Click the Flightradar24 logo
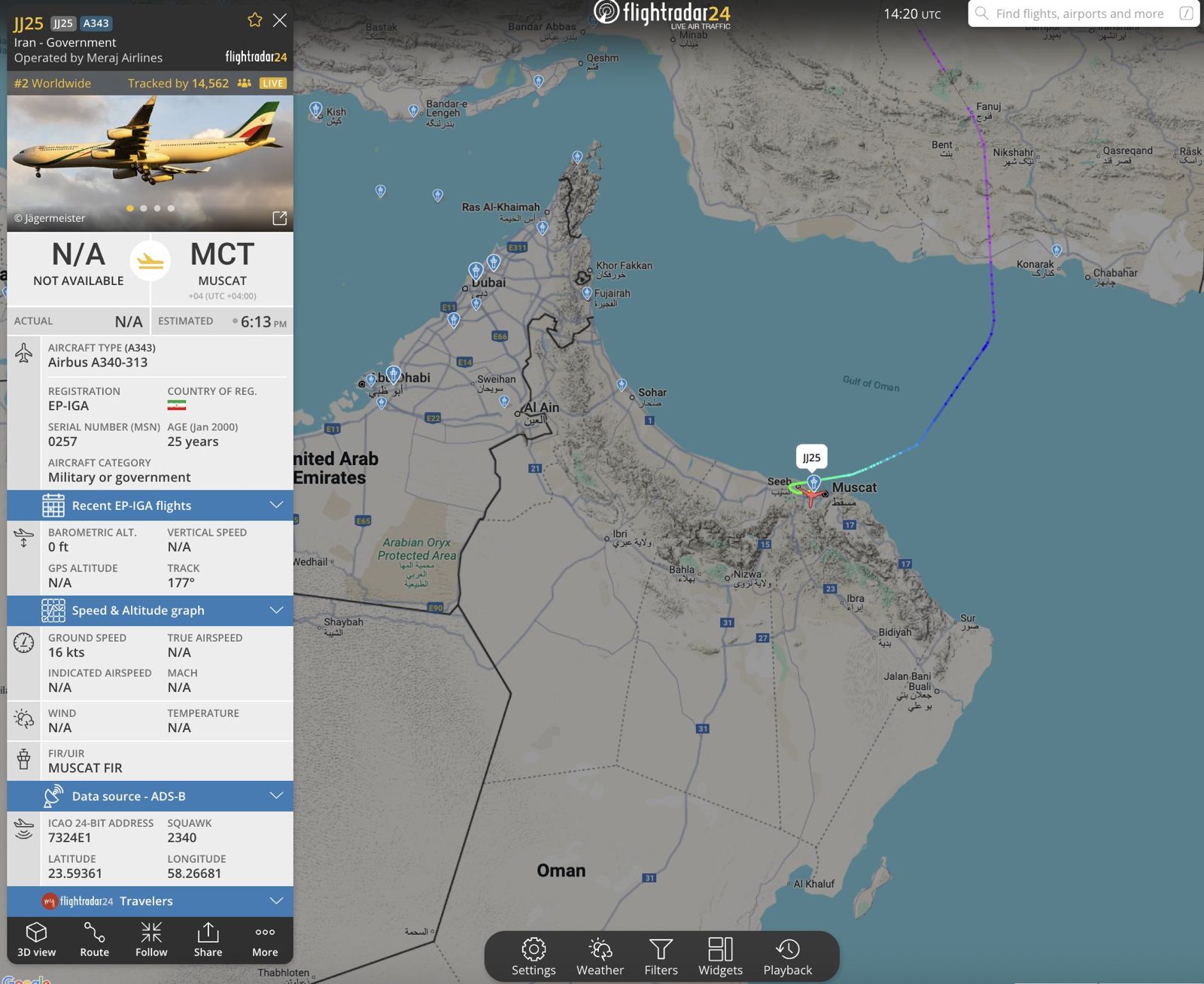Viewport: 1204px width, 984px height. (662, 14)
